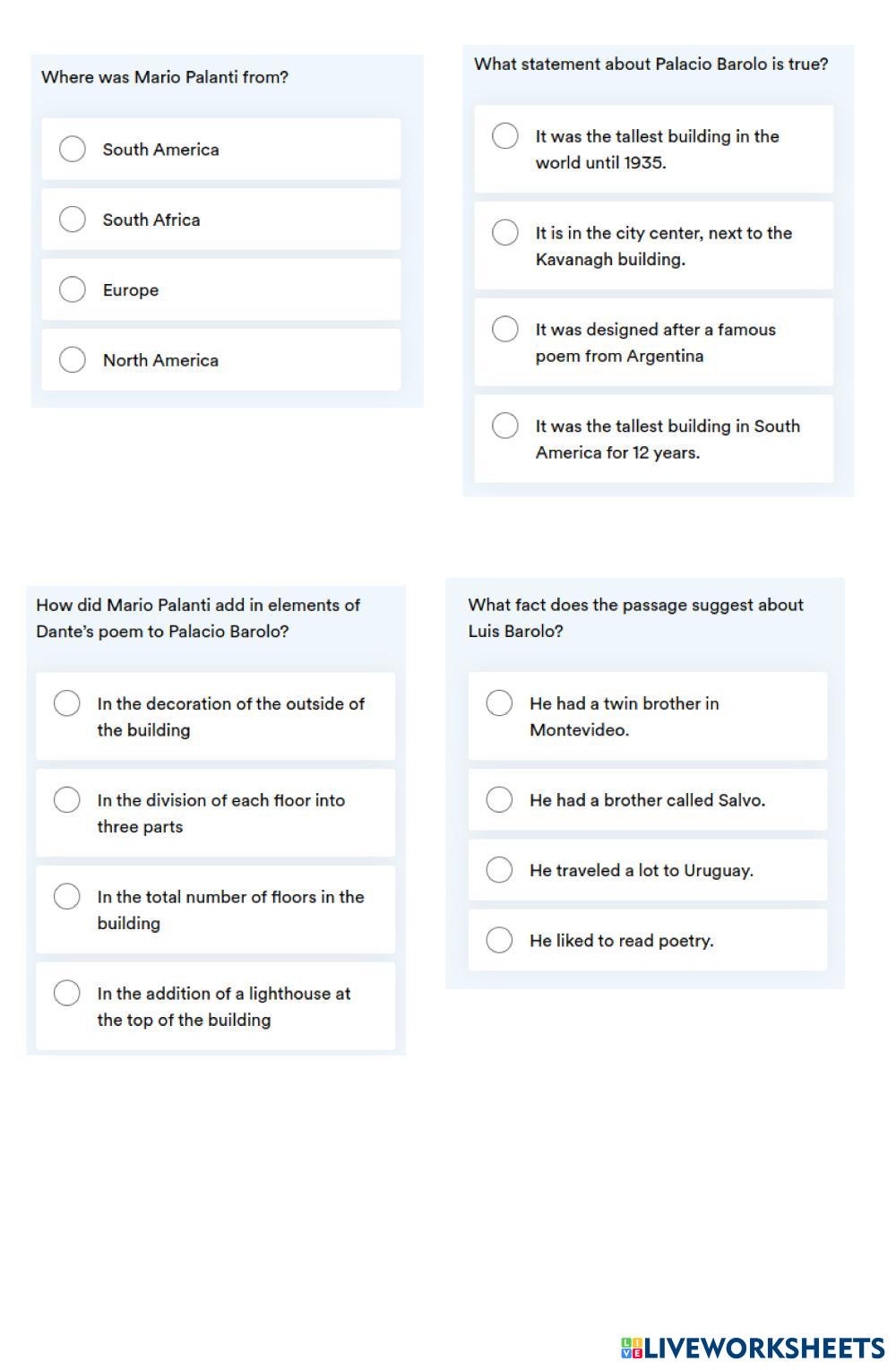This screenshot has width=896, height=1370.
Task: Select 'total number of floors in the building'
Action: click(x=67, y=896)
